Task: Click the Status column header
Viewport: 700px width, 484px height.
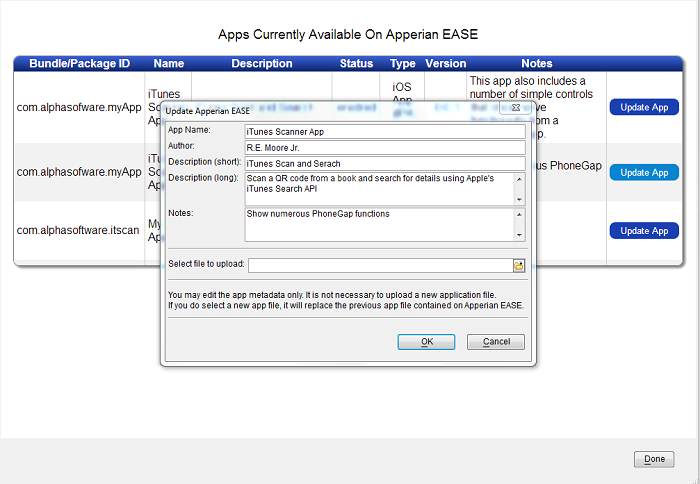Action: click(356, 63)
